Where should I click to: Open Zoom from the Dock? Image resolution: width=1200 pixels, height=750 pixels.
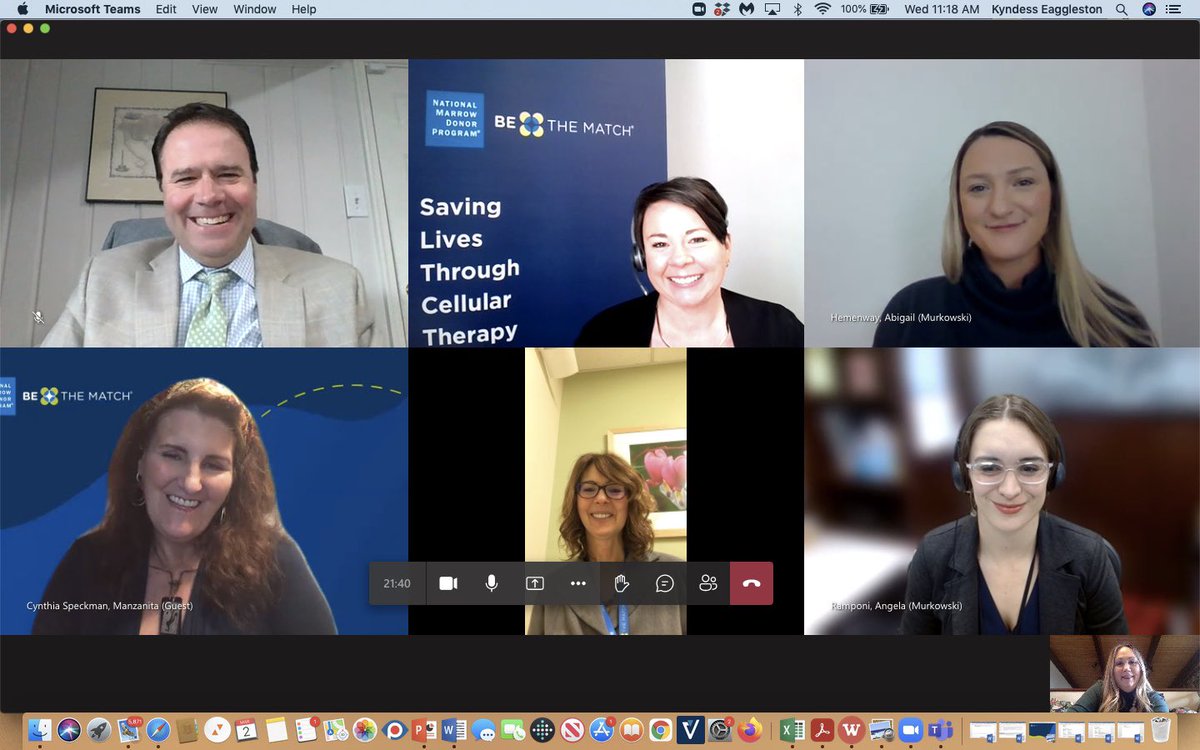coord(911,730)
